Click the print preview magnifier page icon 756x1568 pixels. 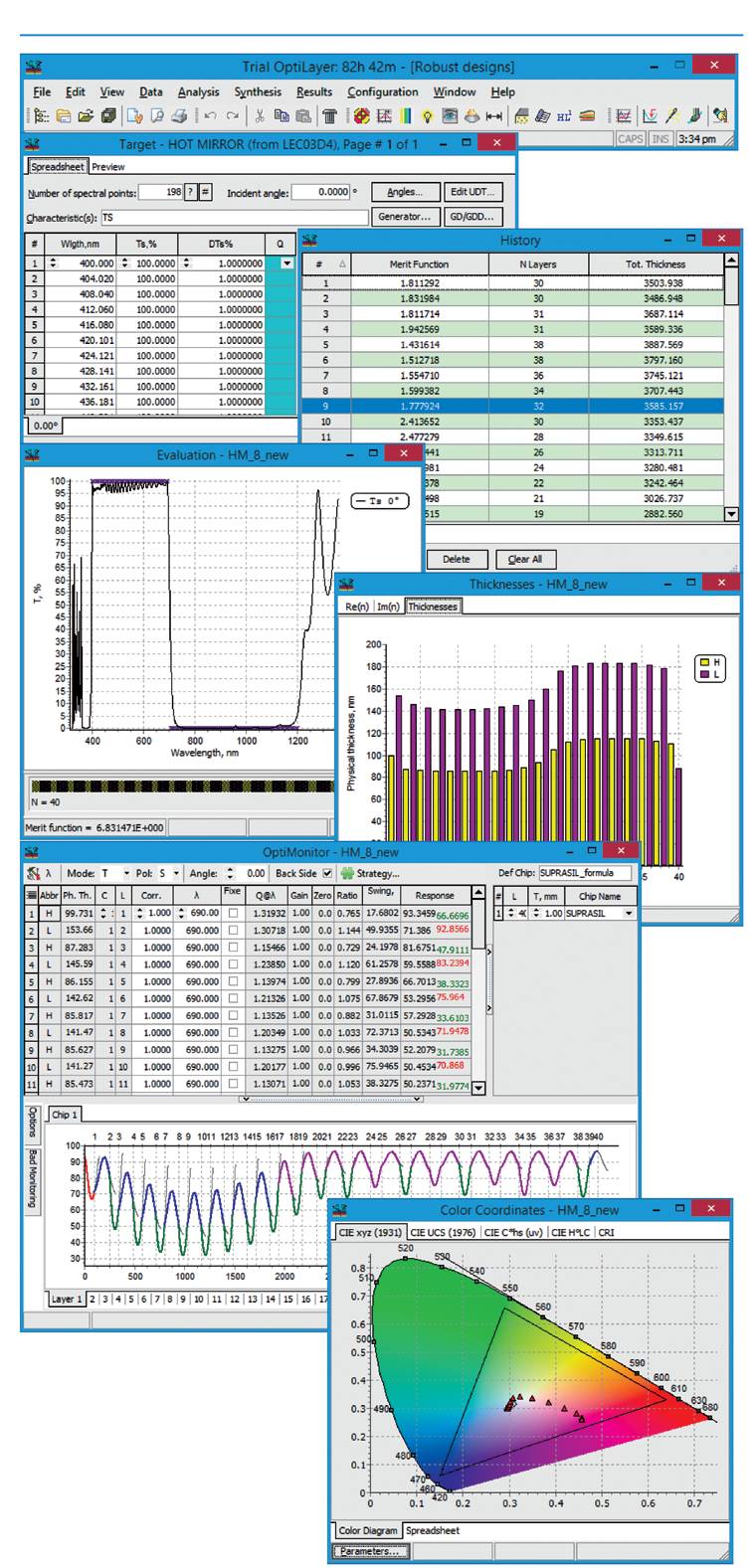[156, 116]
